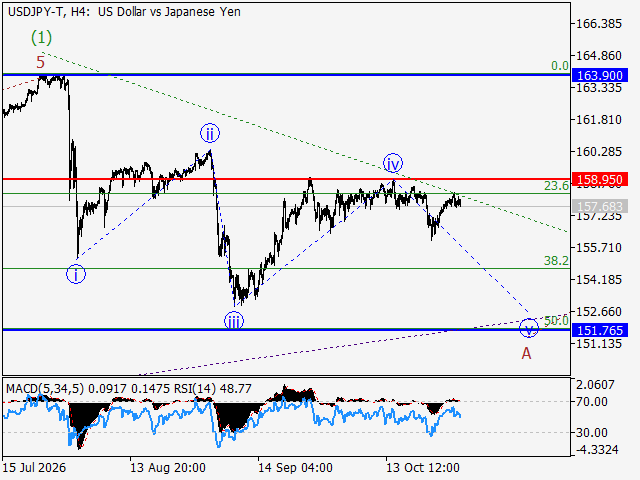
Task: Click the circled wave i marker
Action: point(76,274)
